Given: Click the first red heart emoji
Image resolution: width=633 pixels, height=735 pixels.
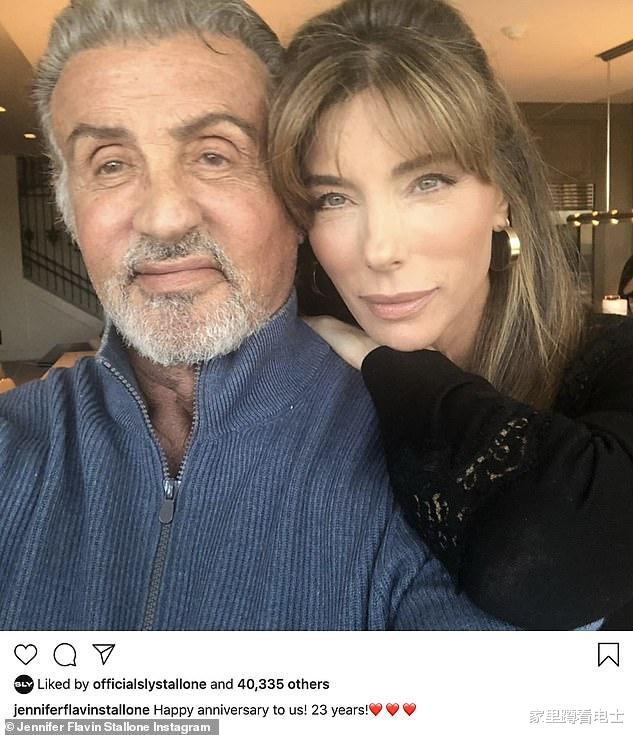Looking at the screenshot, I should [376, 710].
